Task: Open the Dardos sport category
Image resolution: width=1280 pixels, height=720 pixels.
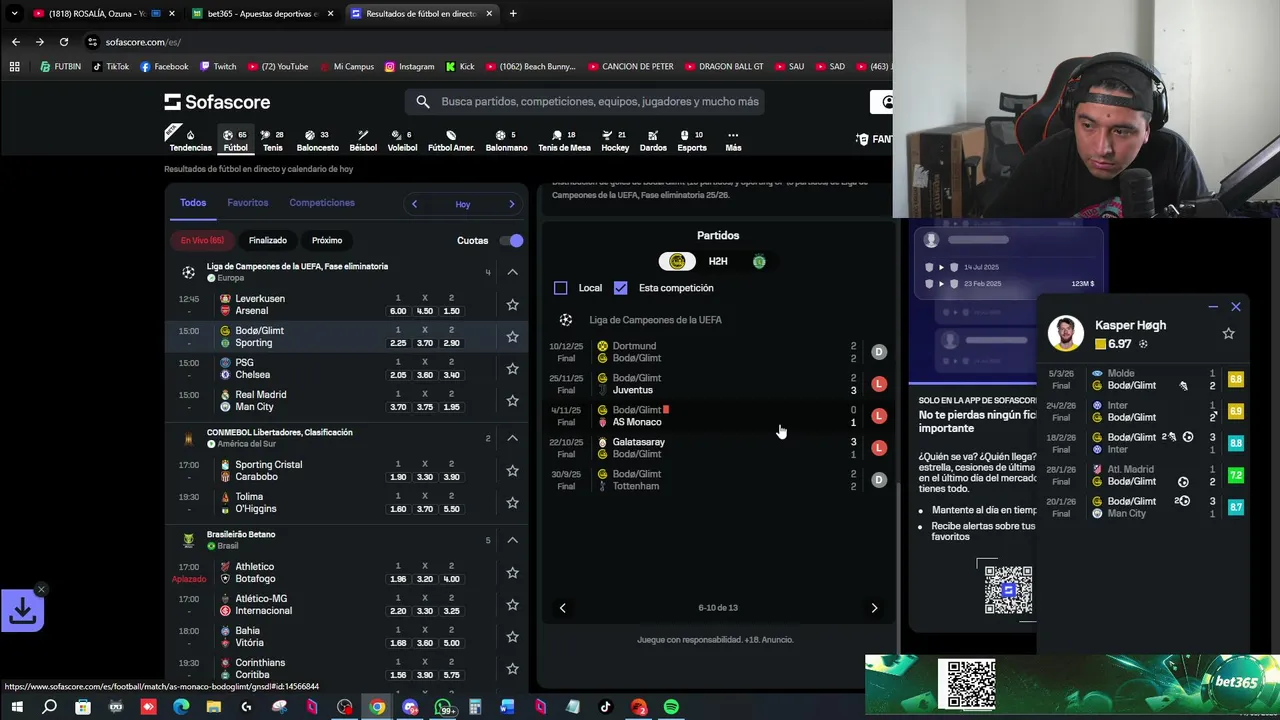Action: (653, 141)
